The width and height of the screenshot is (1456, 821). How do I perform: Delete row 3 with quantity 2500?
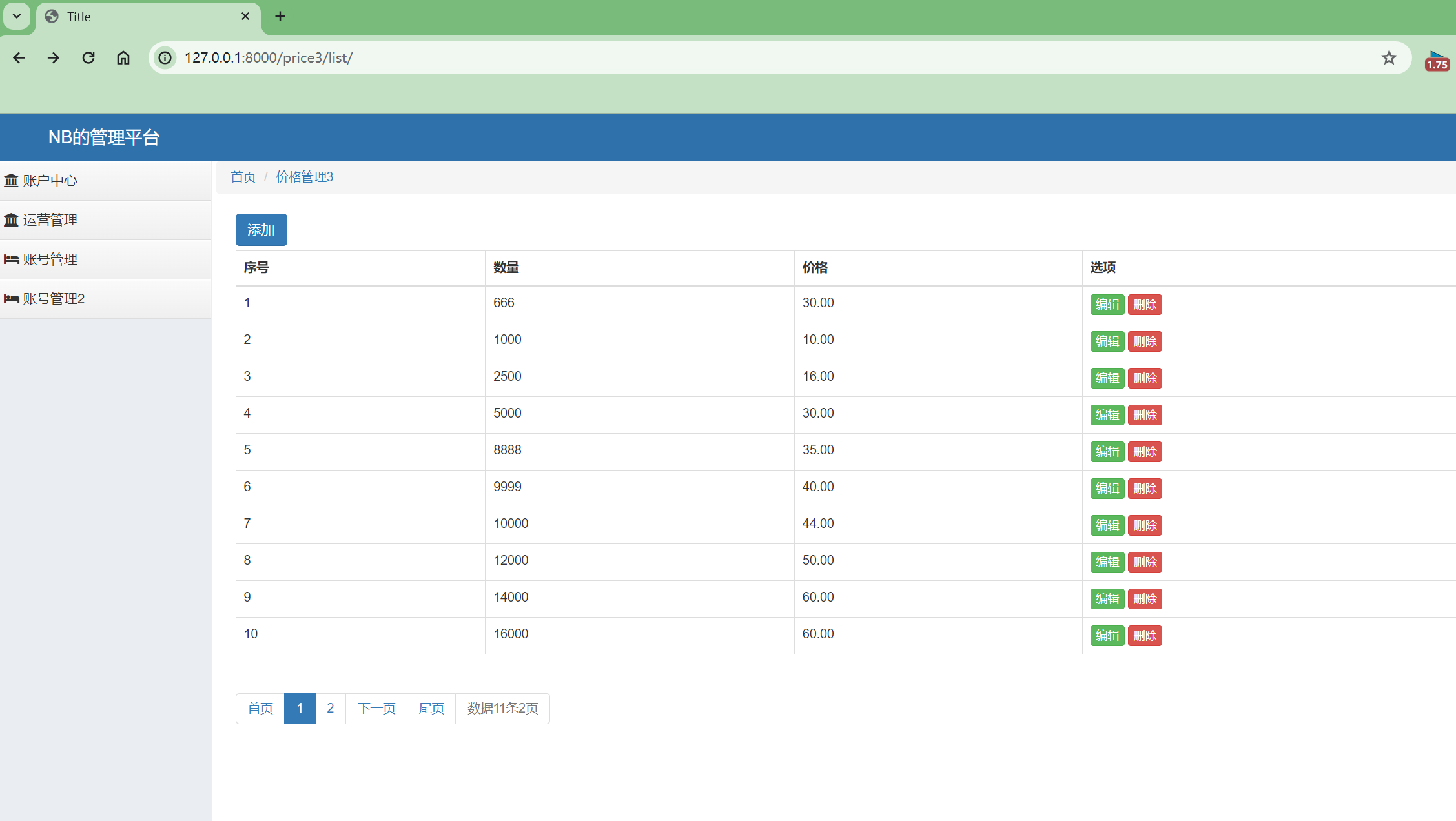(1145, 378)
